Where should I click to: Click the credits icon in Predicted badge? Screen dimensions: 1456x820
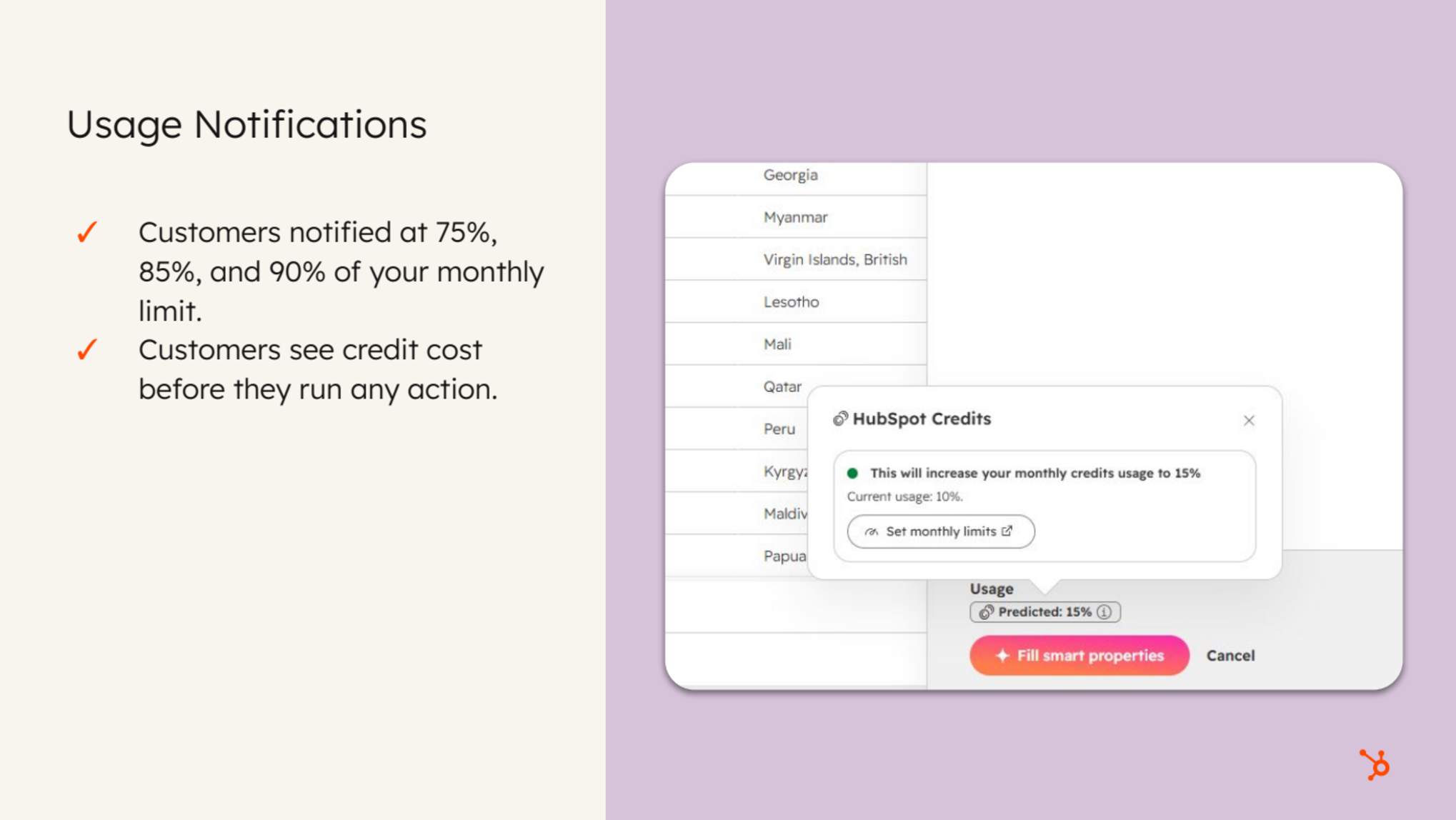[x=986, y=612]
